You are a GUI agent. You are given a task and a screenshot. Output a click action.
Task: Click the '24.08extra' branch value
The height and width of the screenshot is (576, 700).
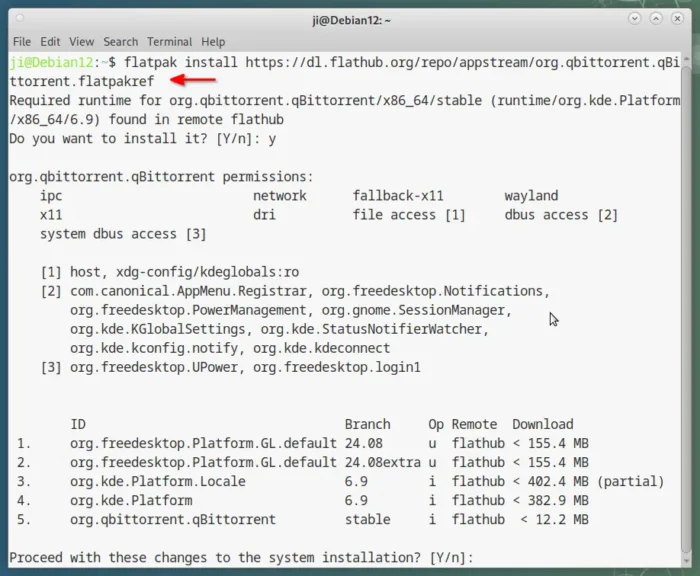click(x=383, y=463)
